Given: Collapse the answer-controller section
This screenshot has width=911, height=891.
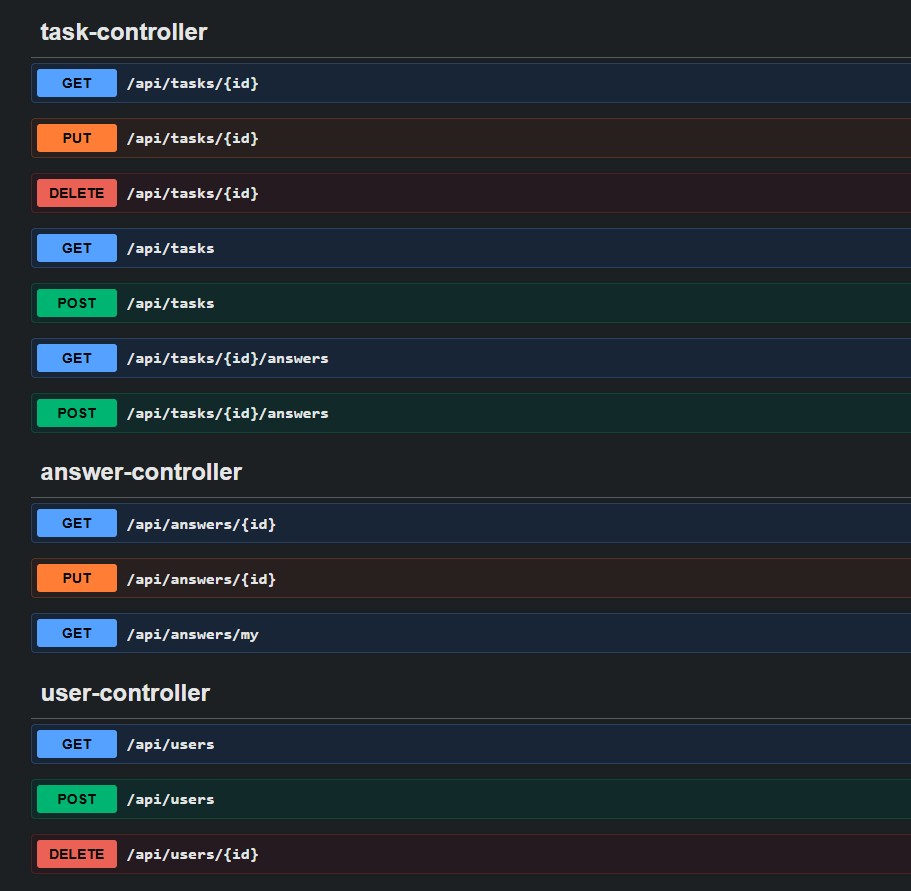Looking at the screenshot, I should pyautogui.click(x=141, y=472).
